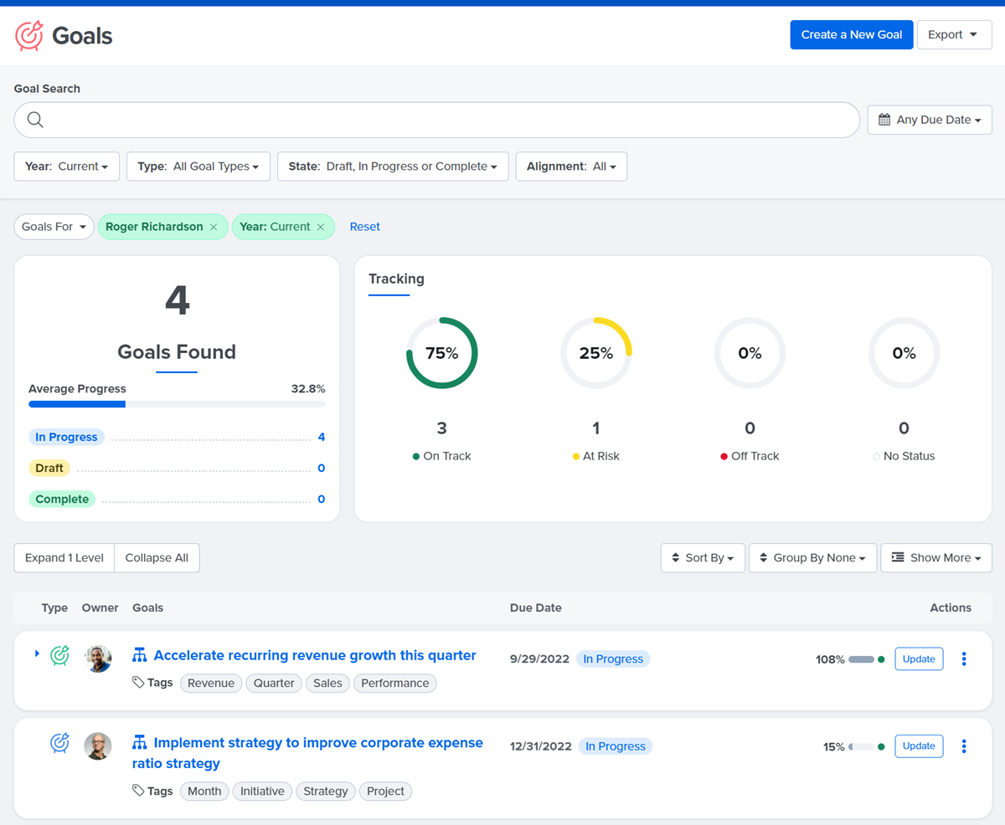Open the Export menu

point(954,35)
